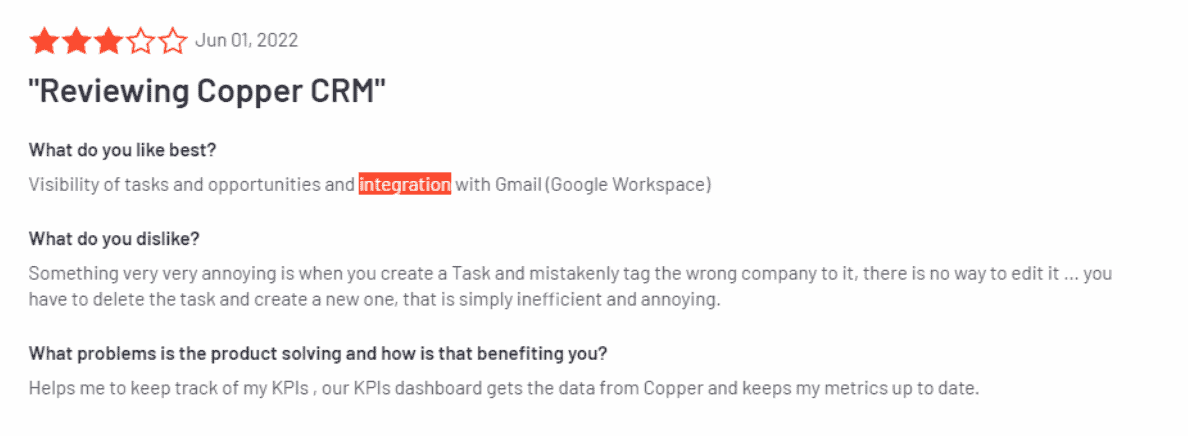Click the fourth empty rating star

[141, 41]
